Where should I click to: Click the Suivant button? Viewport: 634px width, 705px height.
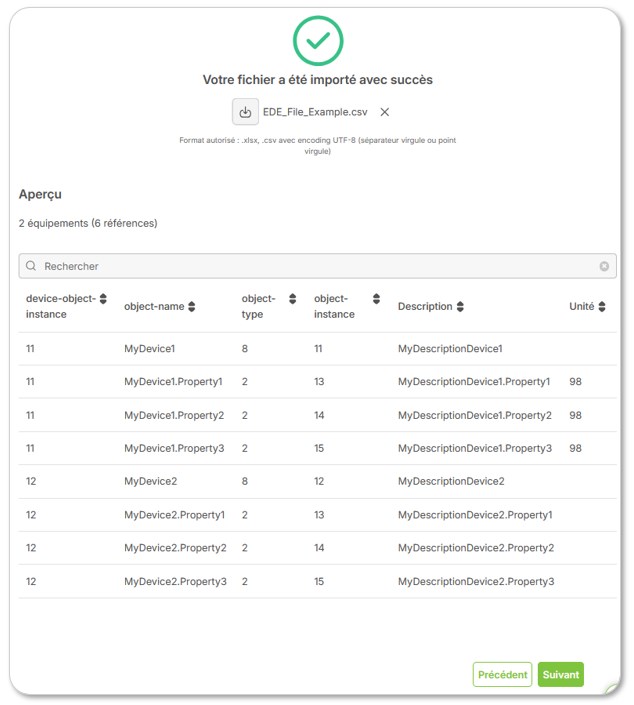click(561, 674)
